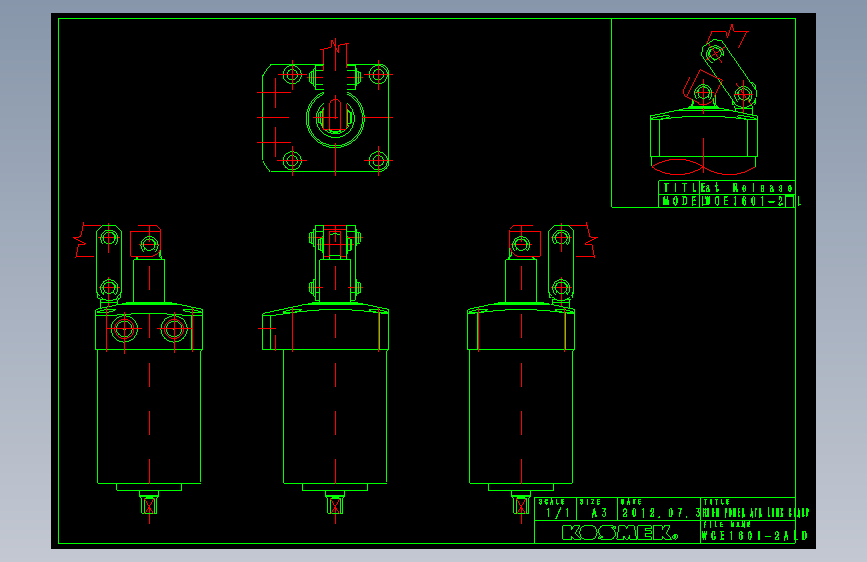The width and height of the screenshot is (867, 562).
Task: Select the sheet size value "A3"
Action: [599, 513]
